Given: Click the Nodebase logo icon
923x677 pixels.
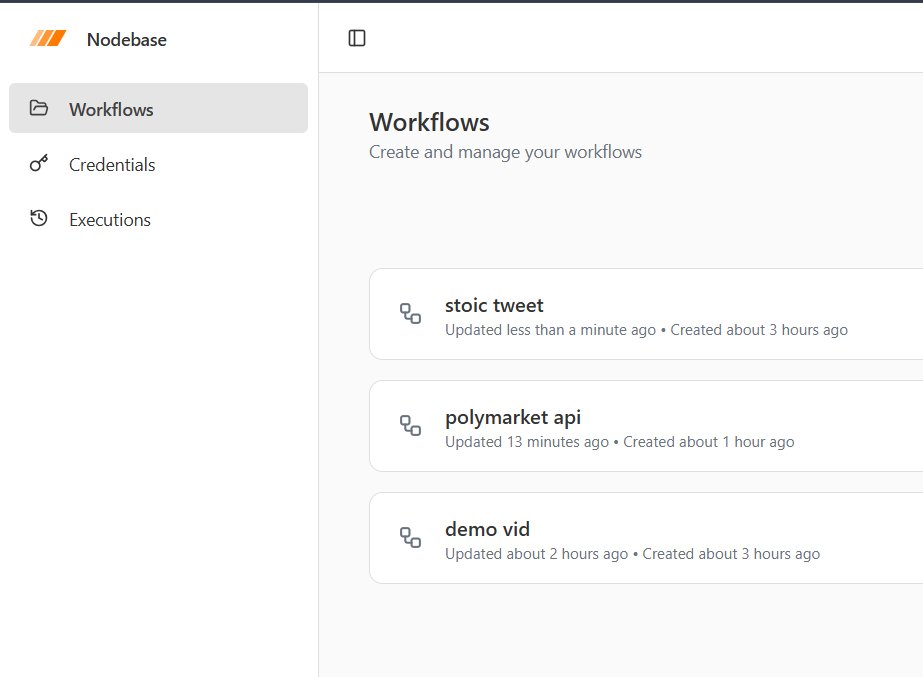Looking at the screenshot, I should tap(45, 39).
